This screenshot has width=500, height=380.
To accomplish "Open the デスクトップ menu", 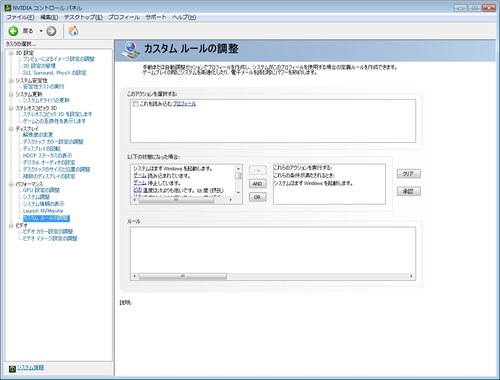I will pos(83,17).
